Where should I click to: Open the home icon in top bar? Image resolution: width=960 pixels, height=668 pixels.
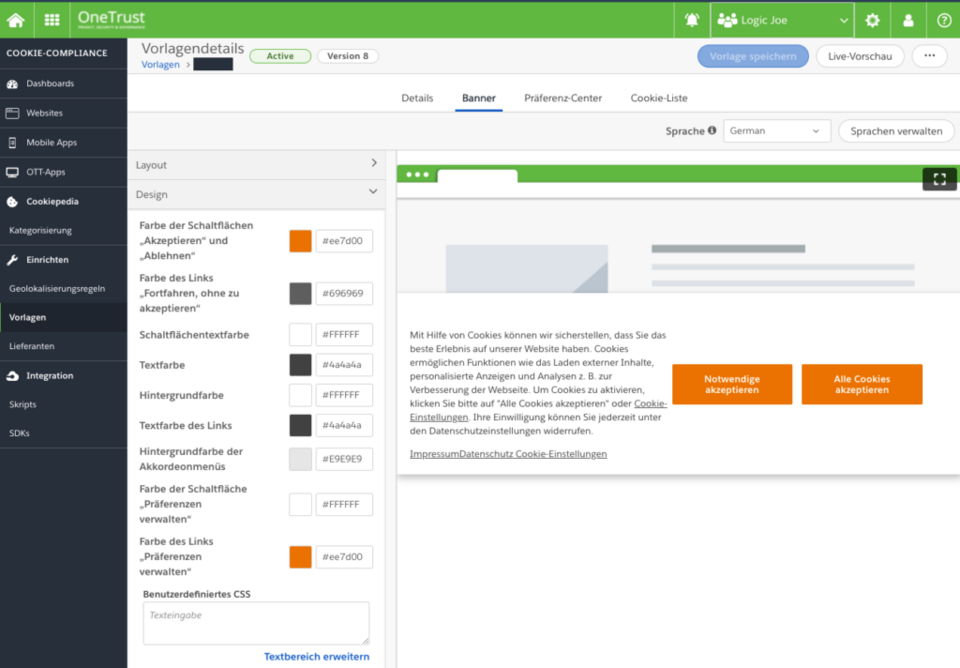click(x=16, y=20)
